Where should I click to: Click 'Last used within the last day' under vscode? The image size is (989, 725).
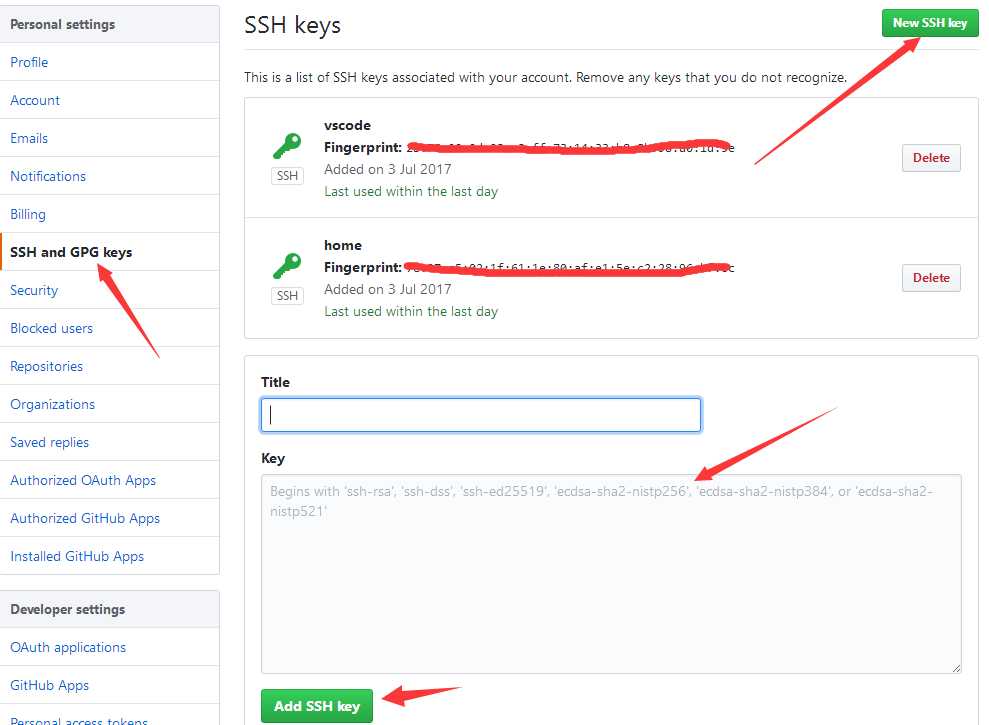[411, 192]
